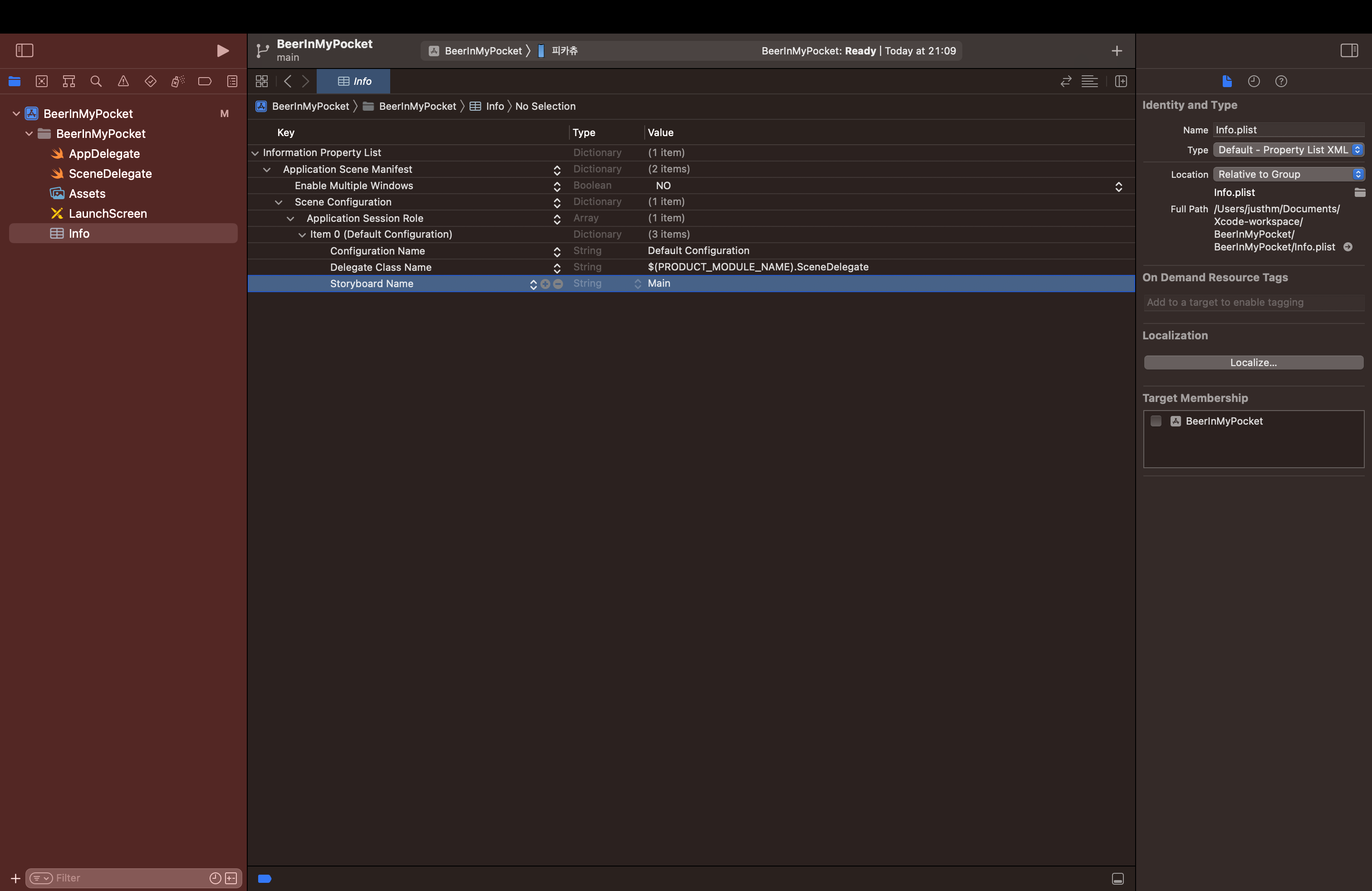This screenshot has width=1372, height=891.
Task: Click the add editor split icon
Action: click(1121, 81)
